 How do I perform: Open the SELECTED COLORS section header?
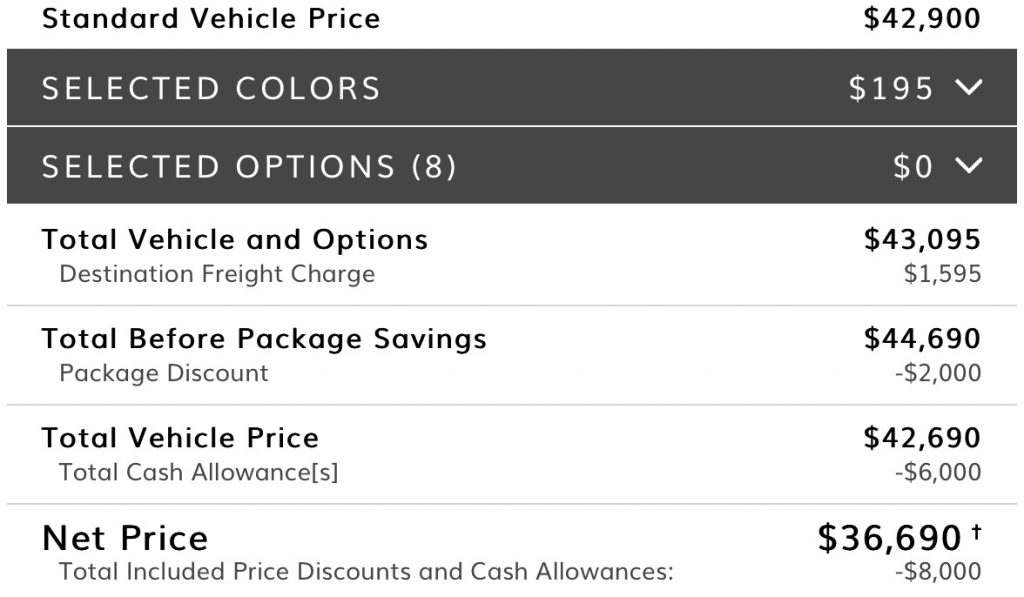pyautogui.click(x=512, y=87)
